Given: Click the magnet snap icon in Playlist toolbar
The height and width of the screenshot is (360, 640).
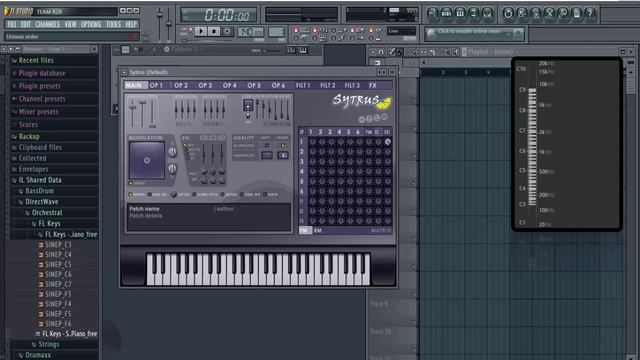Looking at the screenshot, I should coord(381,52).
